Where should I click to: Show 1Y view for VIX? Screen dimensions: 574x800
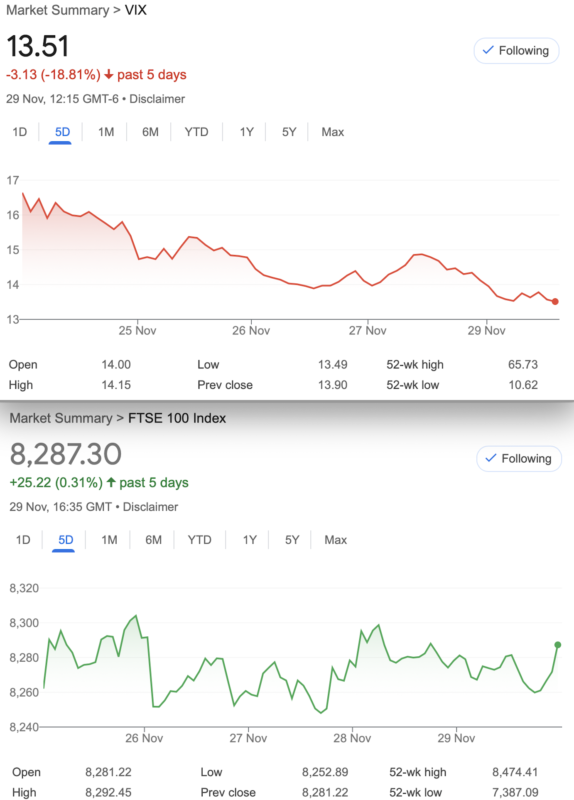(x=246, y=132)
